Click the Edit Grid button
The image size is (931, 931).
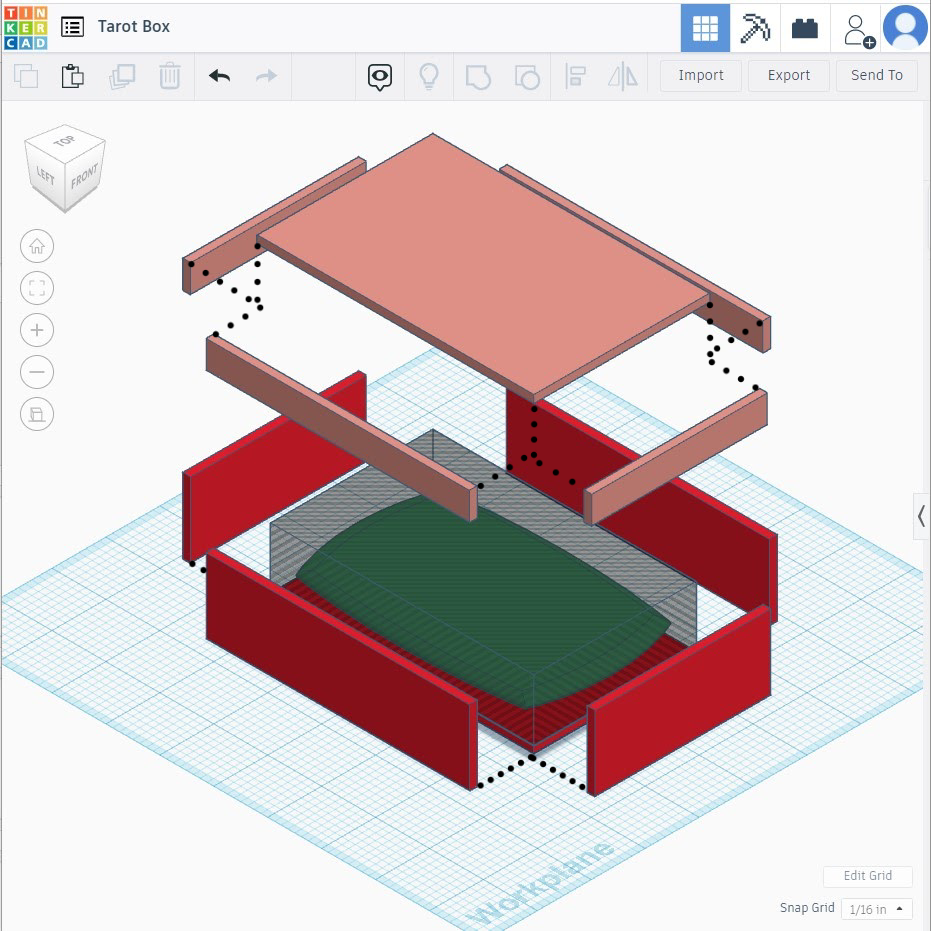(867, 875)
